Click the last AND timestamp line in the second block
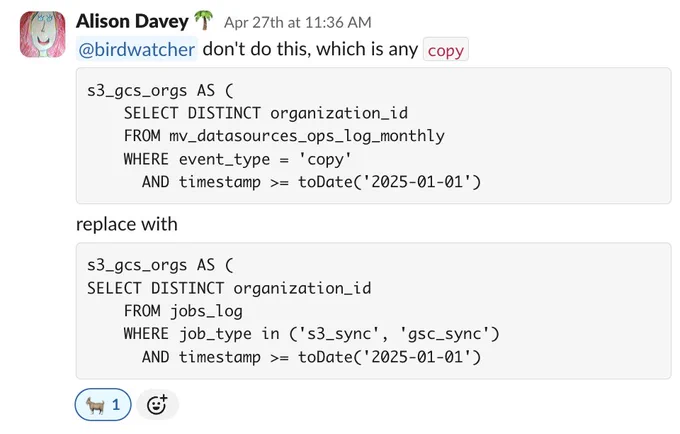This screenshot has width=680, height=434. point(311,357)
